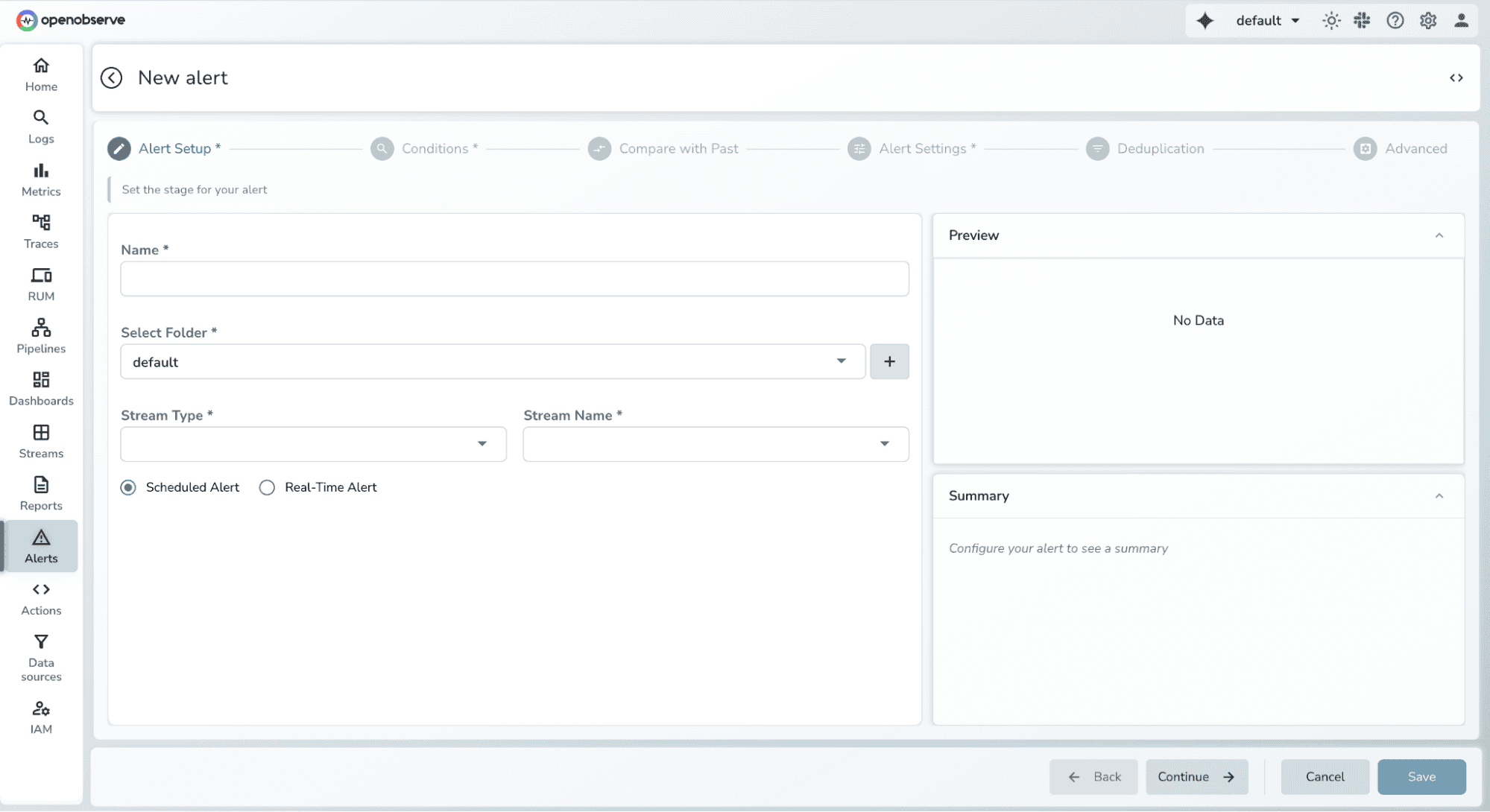
Task: Open the Streams panel
Action: pyautogui.click(x=41, y=441)
